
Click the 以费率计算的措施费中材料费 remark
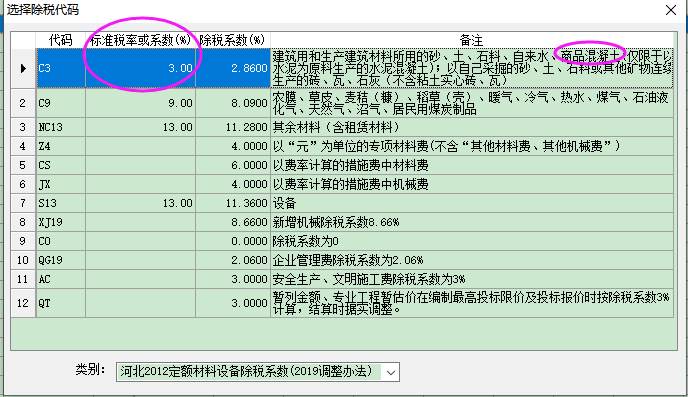[x=472, y=165]
